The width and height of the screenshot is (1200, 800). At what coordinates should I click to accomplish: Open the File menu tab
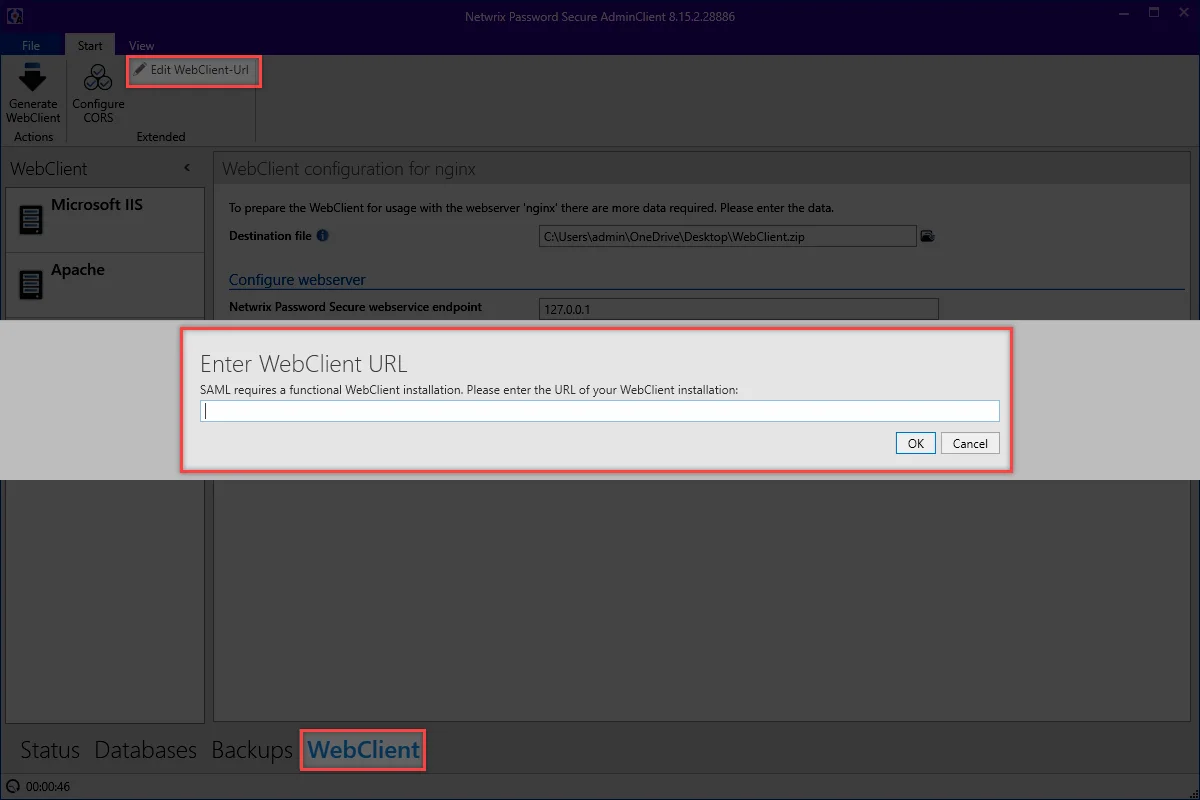[x=31, y=45]
